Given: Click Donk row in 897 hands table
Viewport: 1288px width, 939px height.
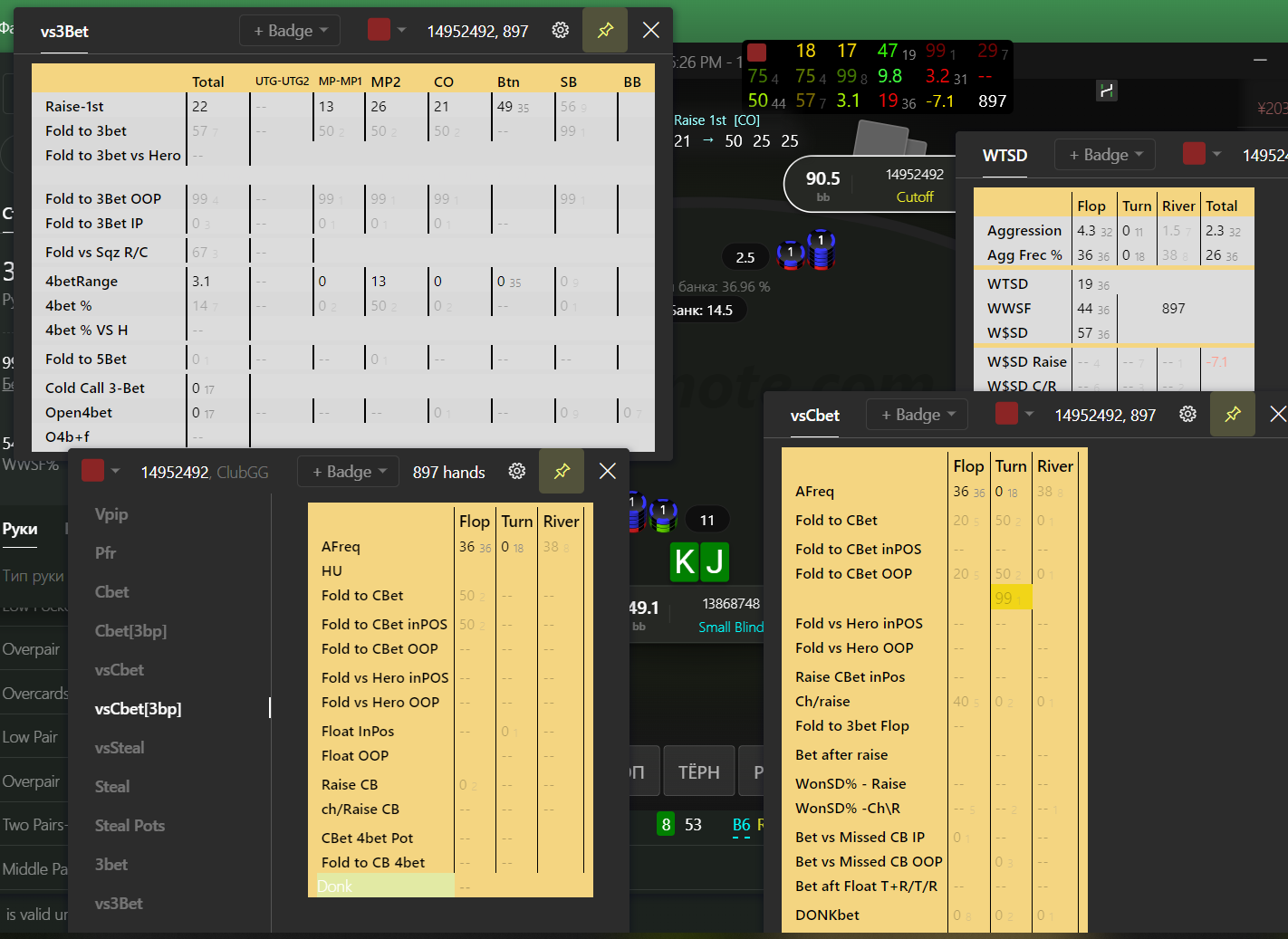Looking at the screenshot, I should 384,886.
